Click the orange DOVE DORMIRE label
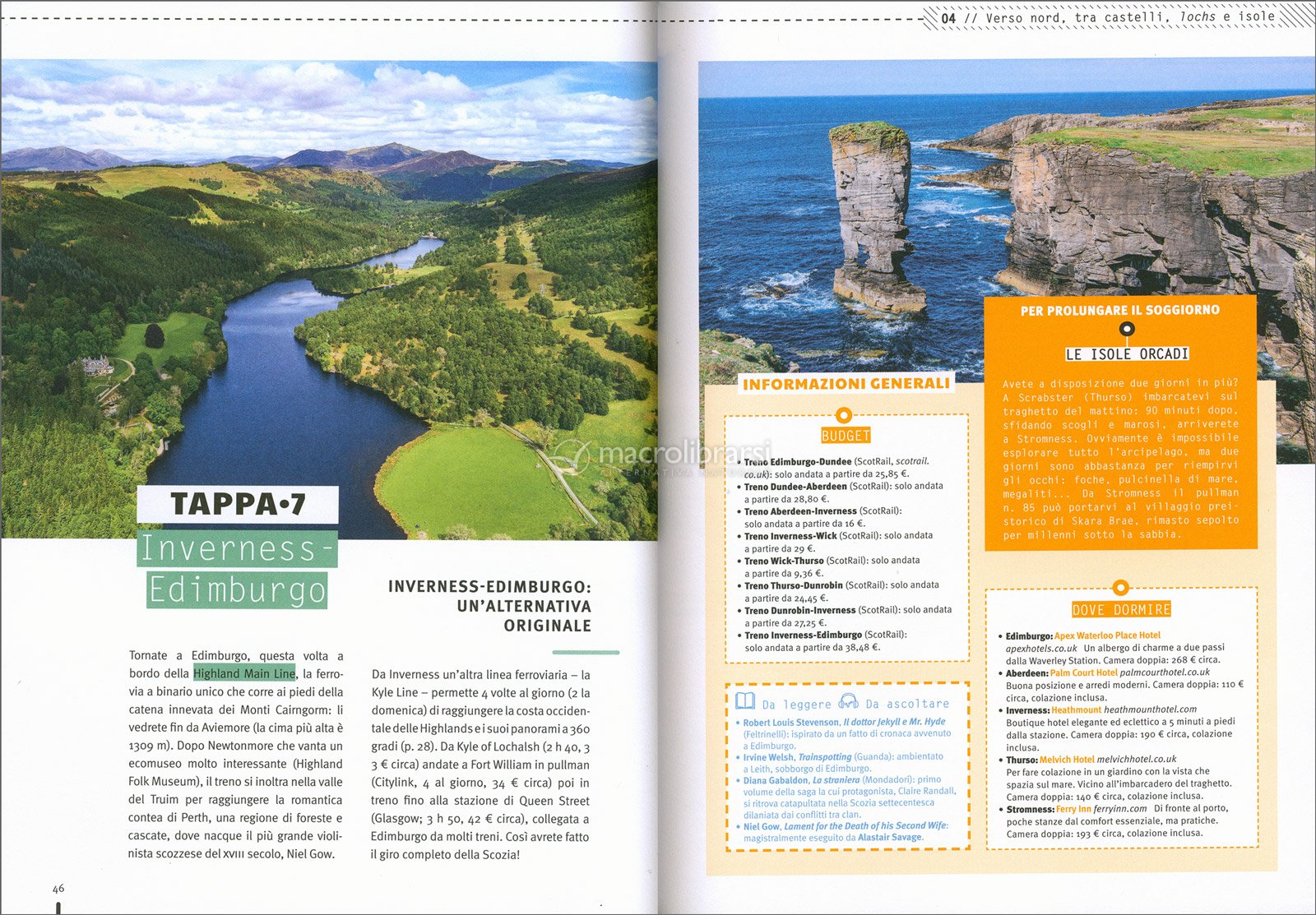The width and height of the screenshot is (1316, 915). pos(1120,609)
